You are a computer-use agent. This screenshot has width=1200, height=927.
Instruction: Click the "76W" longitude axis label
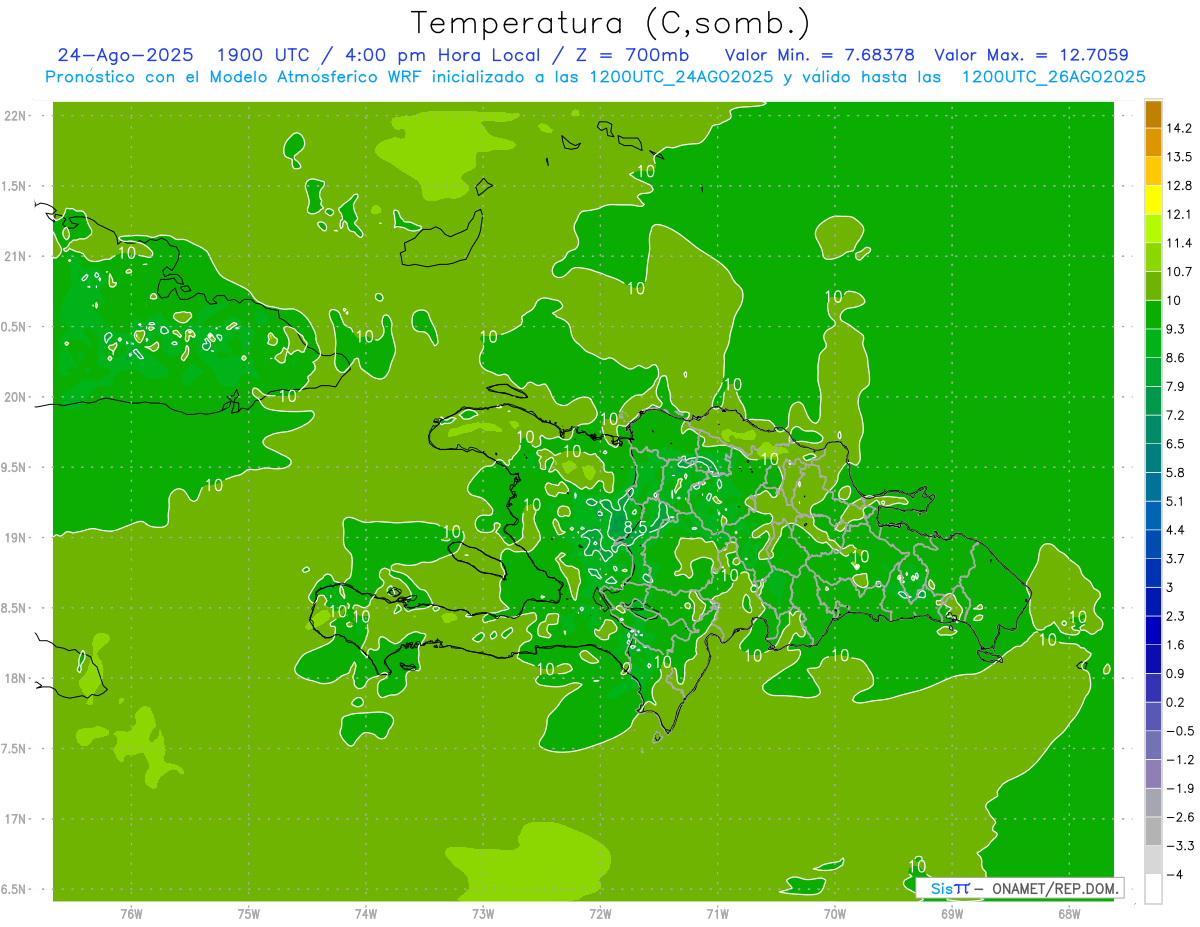(131, 914)
